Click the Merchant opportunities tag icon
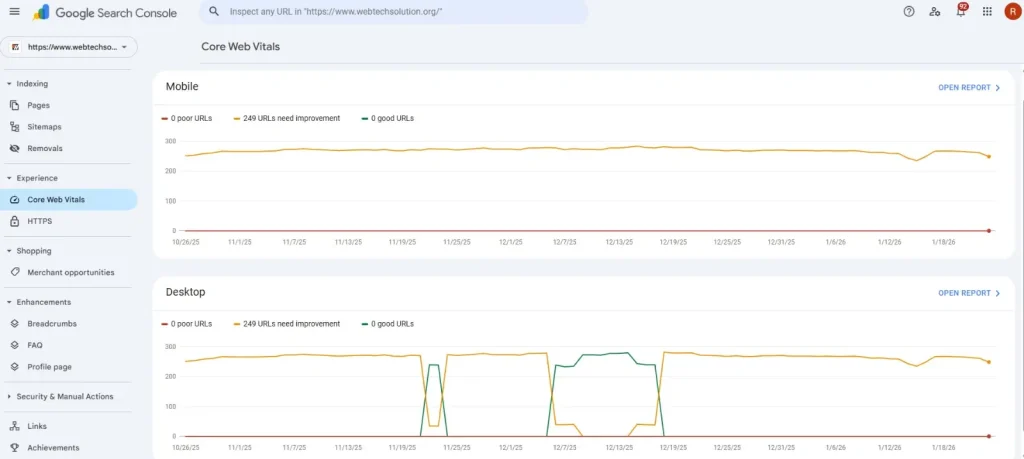The image size is (1024, 459). [x=15, y=272]
